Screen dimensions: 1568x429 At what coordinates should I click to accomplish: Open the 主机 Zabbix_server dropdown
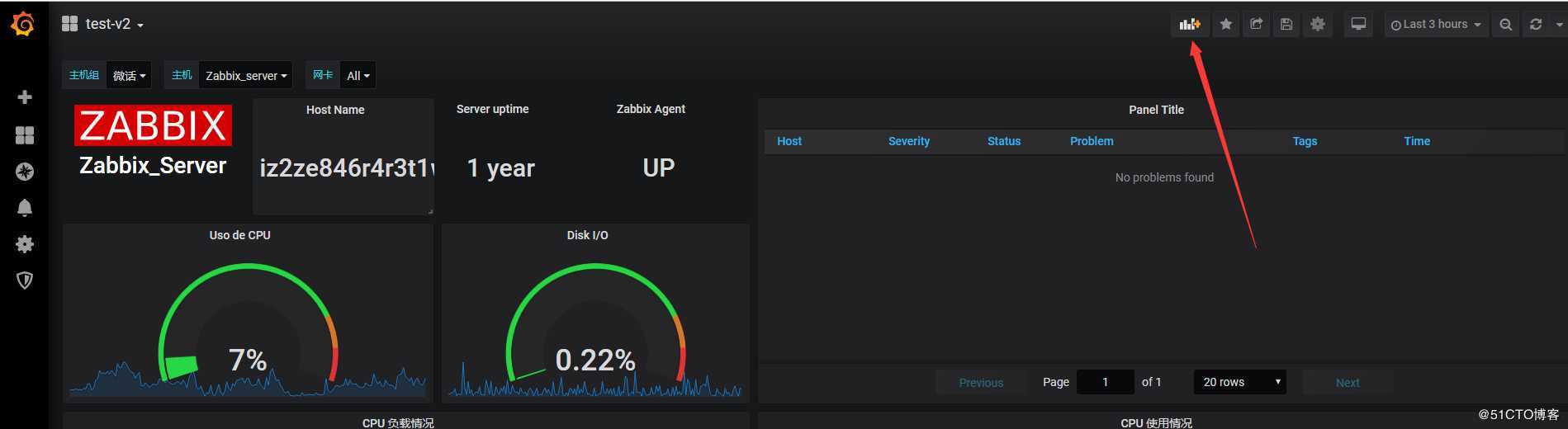click(246, 75)
